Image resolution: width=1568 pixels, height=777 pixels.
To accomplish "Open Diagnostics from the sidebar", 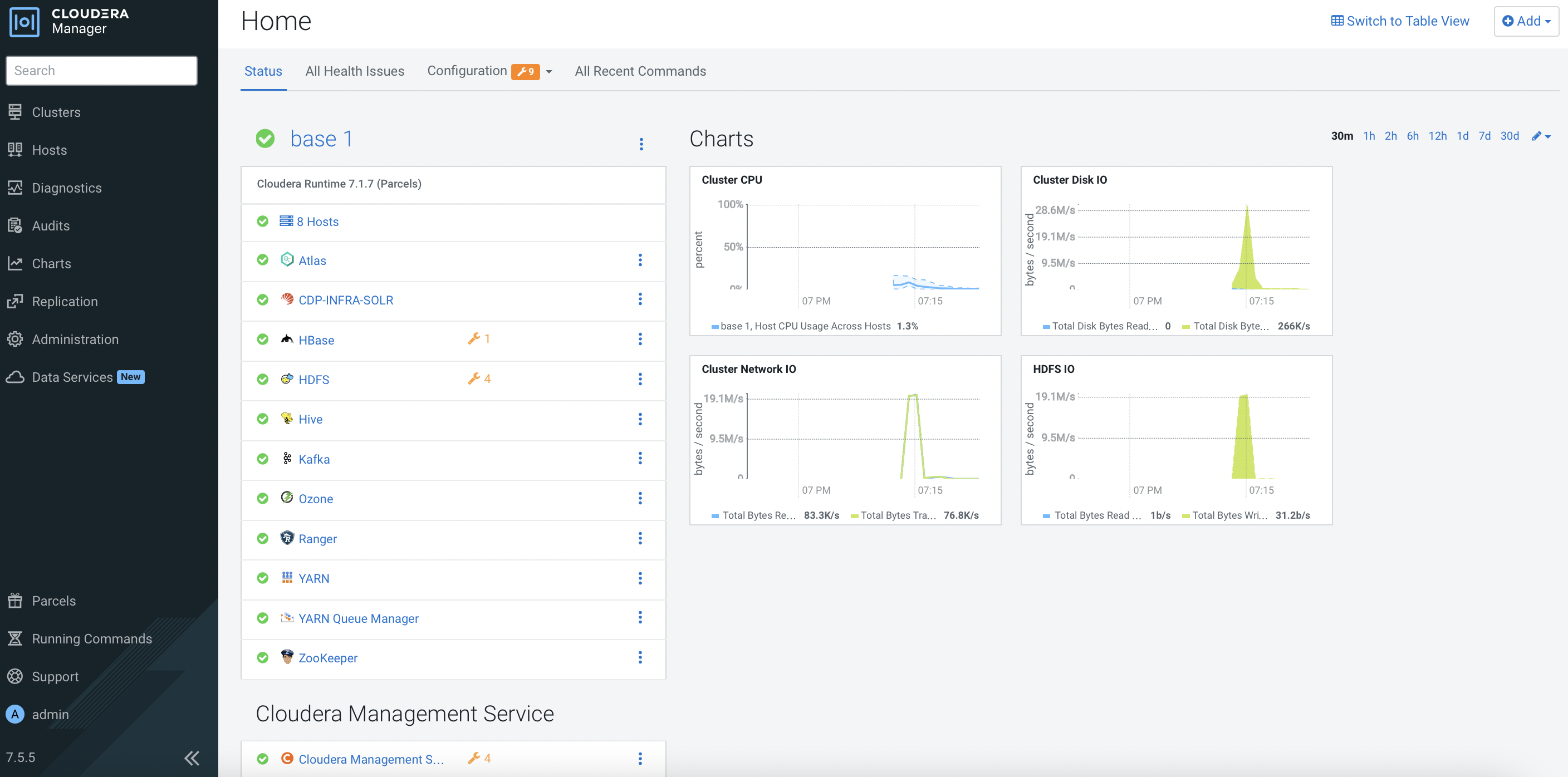I will coord(66,188).
